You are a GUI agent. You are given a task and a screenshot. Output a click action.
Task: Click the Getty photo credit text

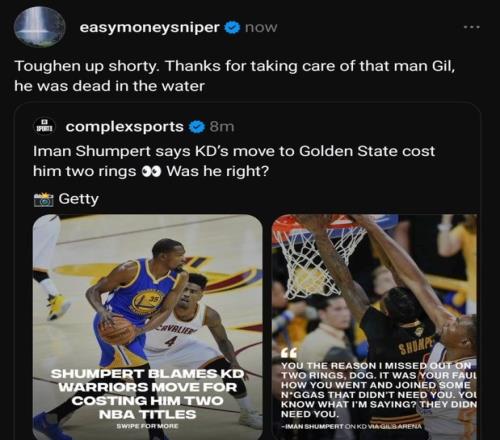pyautogui.click(x=79, y=199)
